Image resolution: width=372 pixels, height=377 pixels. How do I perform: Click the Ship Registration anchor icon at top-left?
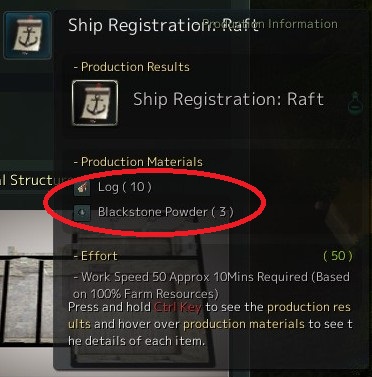(28, 35)
